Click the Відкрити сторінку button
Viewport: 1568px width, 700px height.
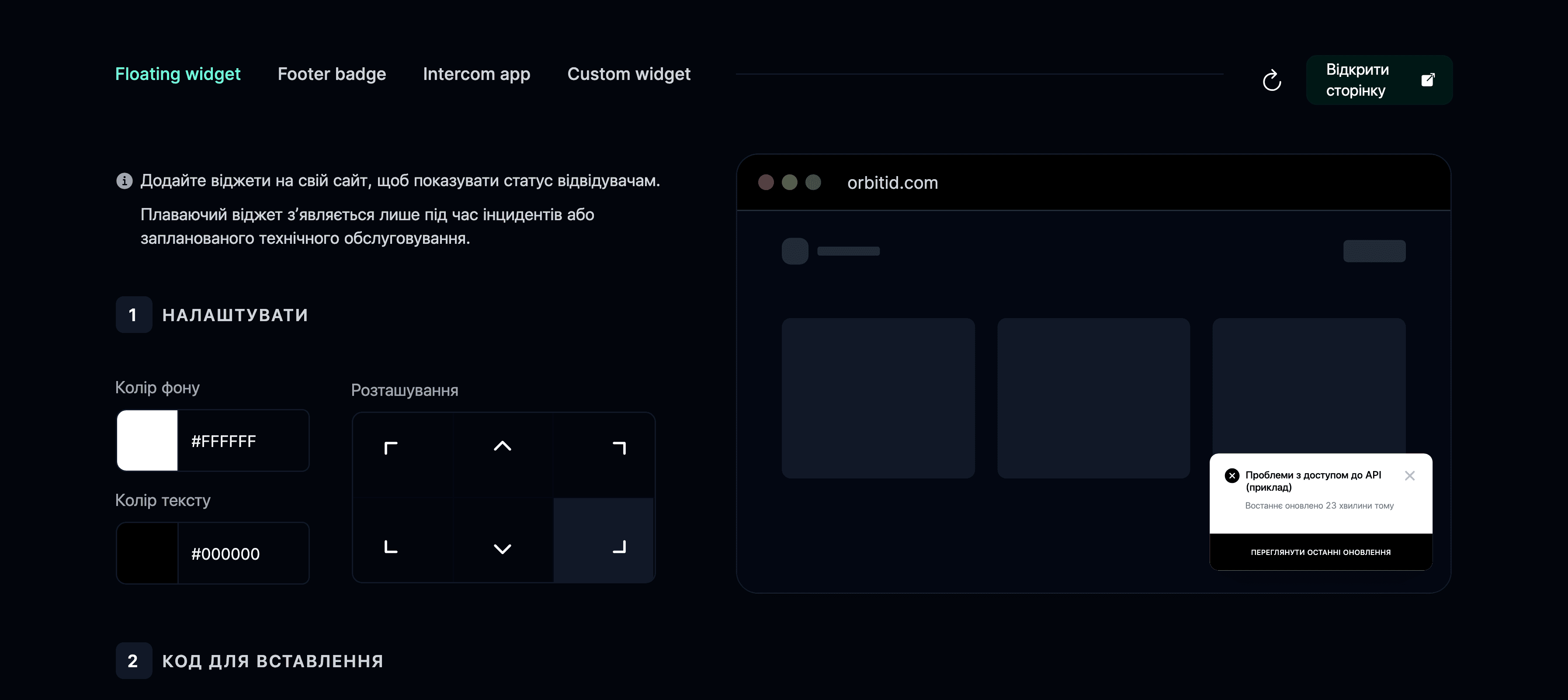[1379, 80]
